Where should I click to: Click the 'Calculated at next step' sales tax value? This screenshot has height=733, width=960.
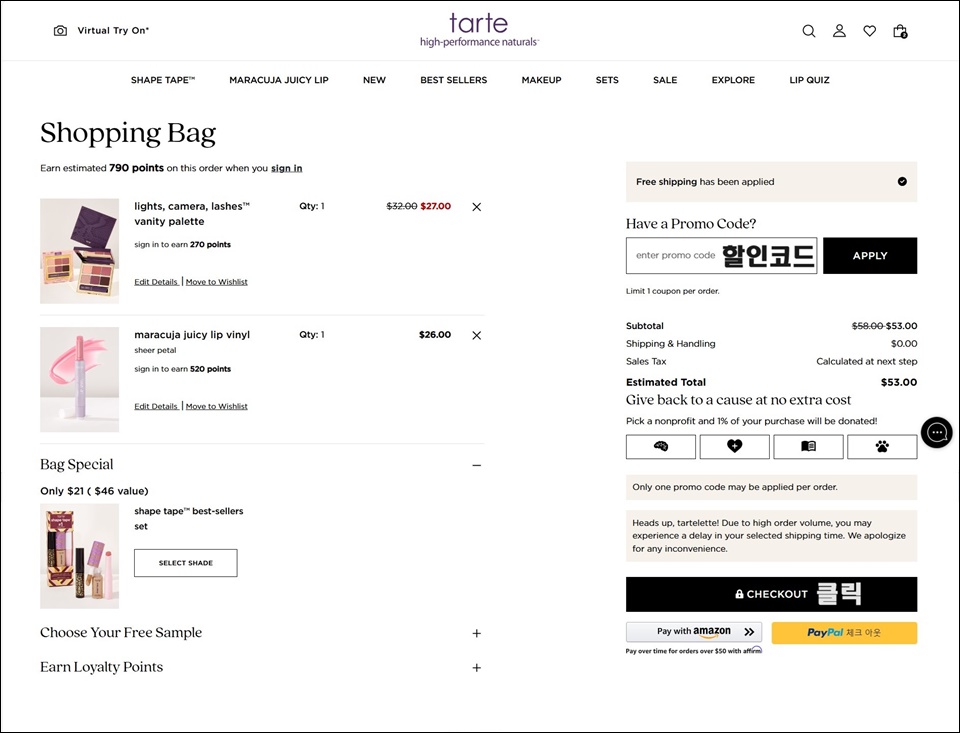(x=866, y=361)
